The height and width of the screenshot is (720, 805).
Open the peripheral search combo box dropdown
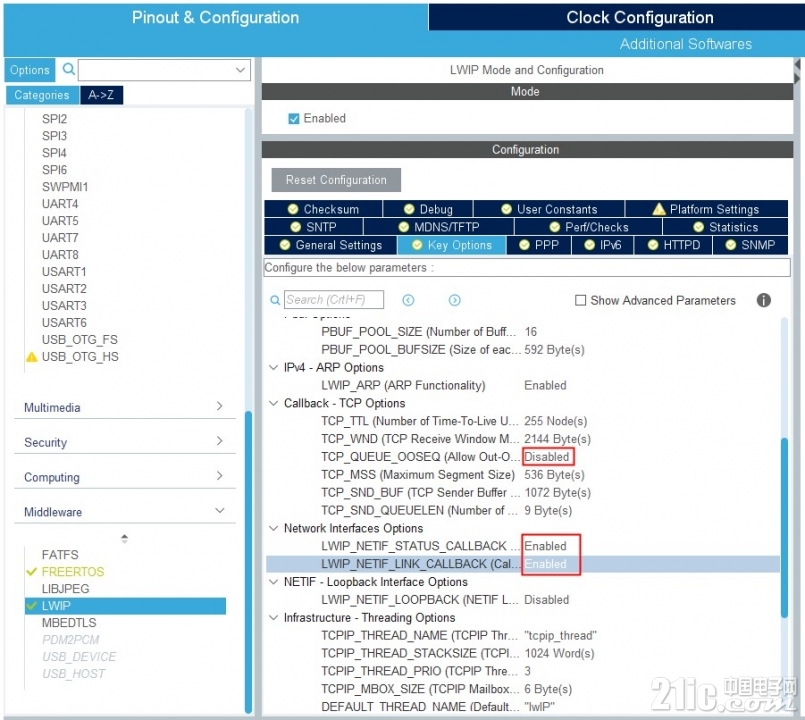[x=240, y=69]
